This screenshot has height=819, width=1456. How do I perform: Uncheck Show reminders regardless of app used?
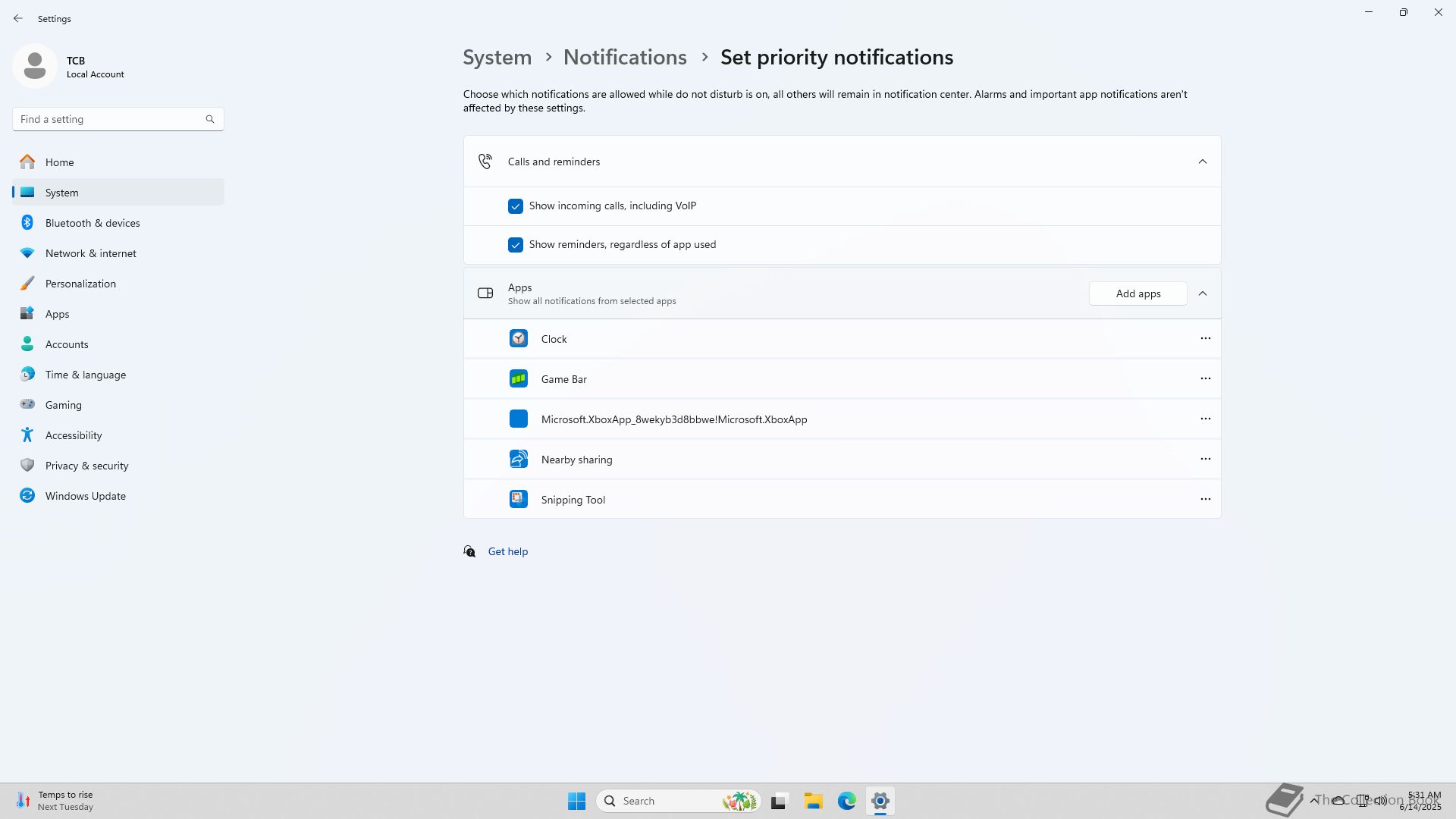click(516, 245)
